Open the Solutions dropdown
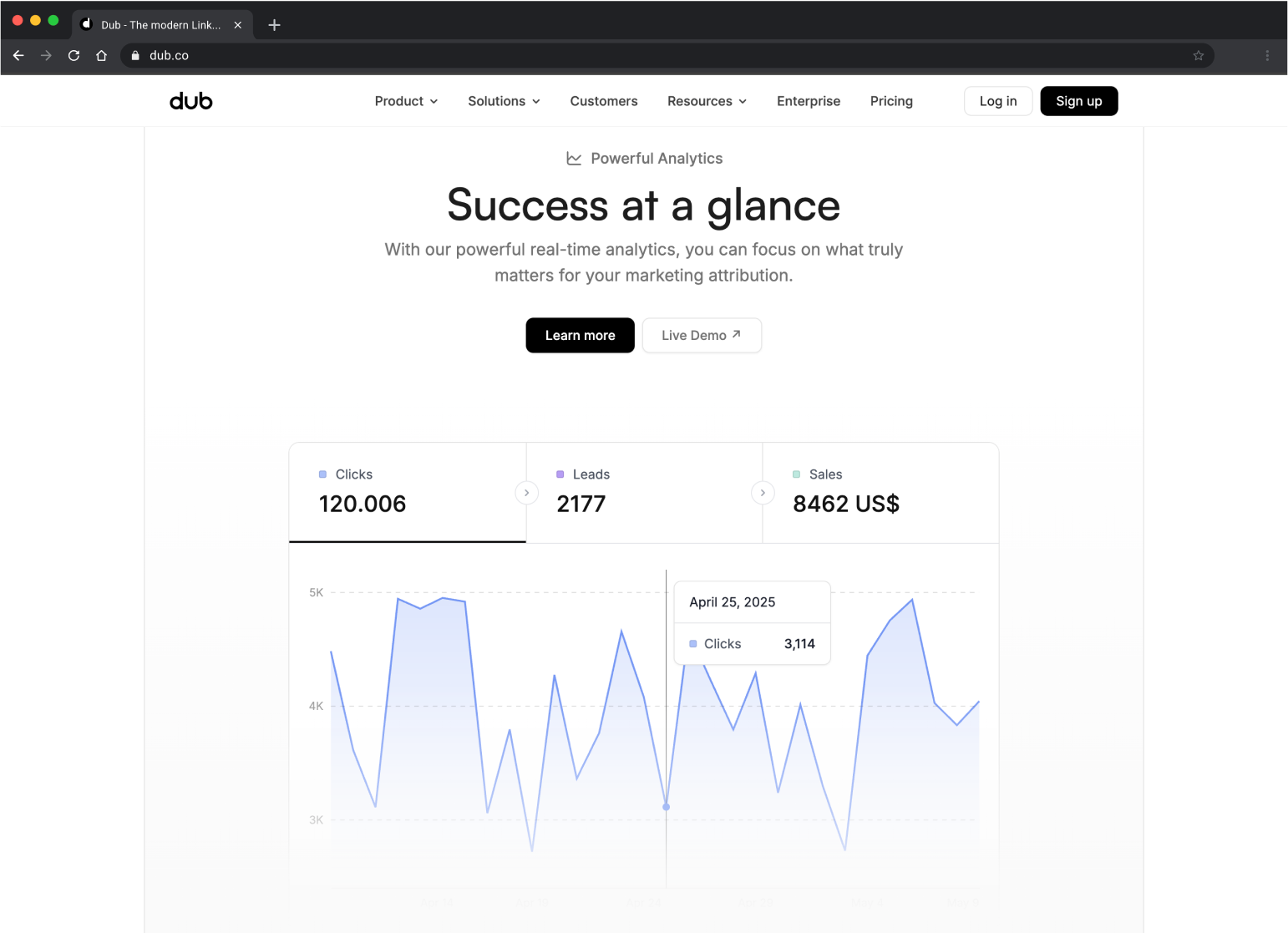Image resolution: width=1288 pixels, height=933 pixels. (504, 101)
